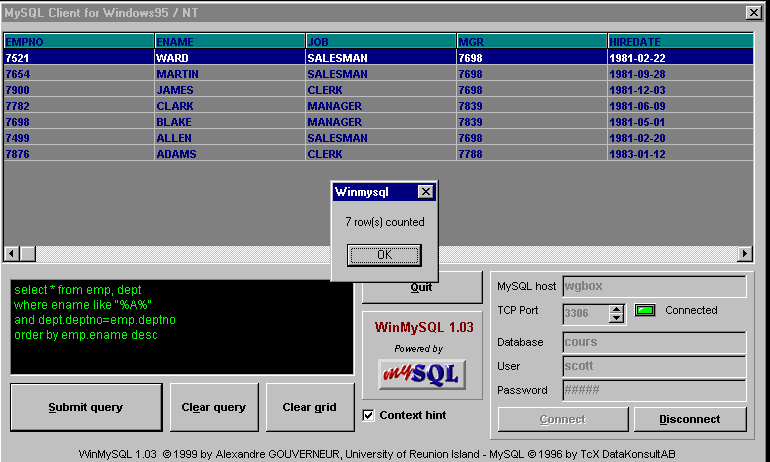Click WinMySQL 1.03 title text
Image resolution: width=770 pixels, height=462 pixels.
click(x=424, y=327)
